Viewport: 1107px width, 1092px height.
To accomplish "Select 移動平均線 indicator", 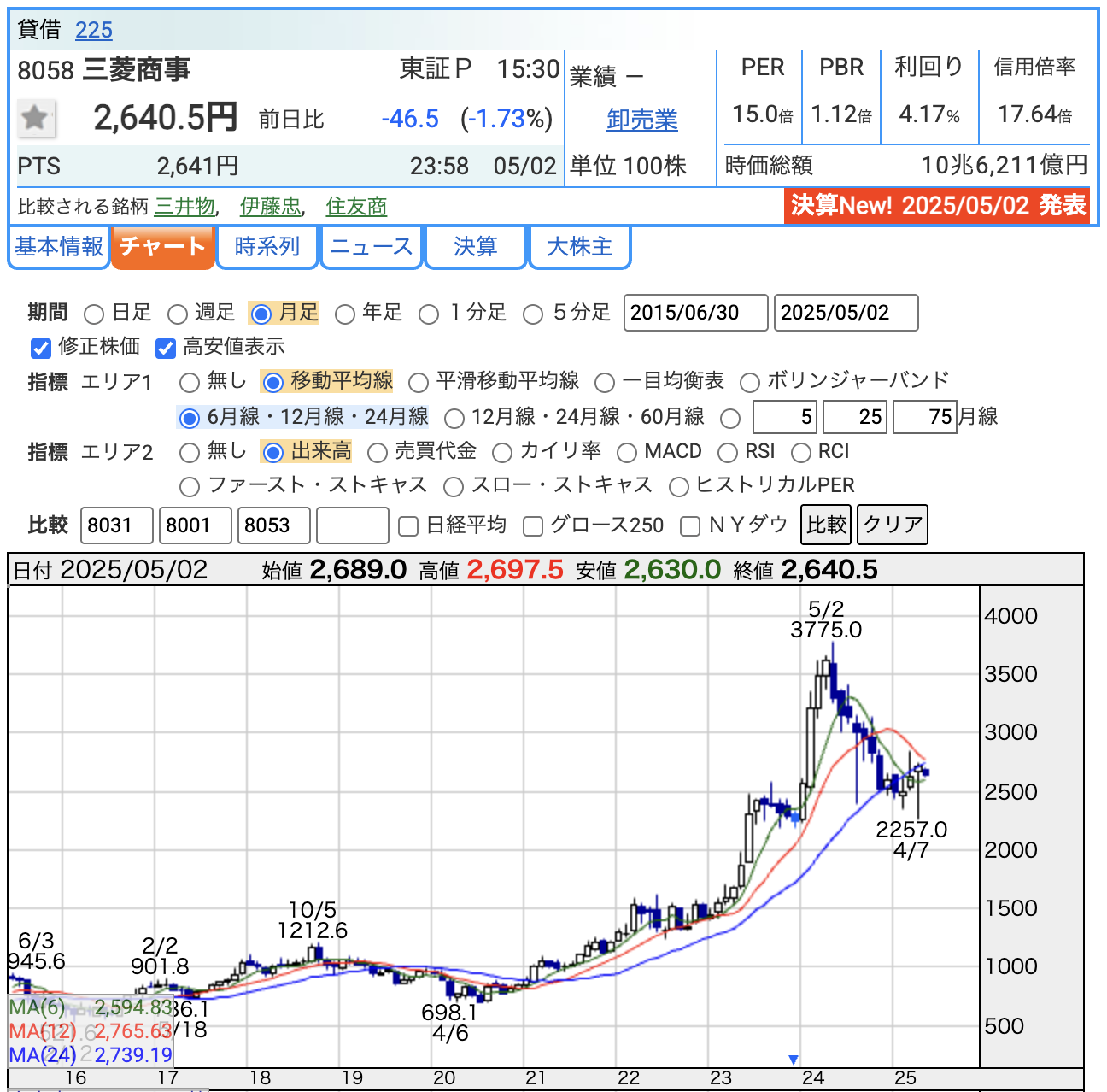I will [x=273, y=382].
